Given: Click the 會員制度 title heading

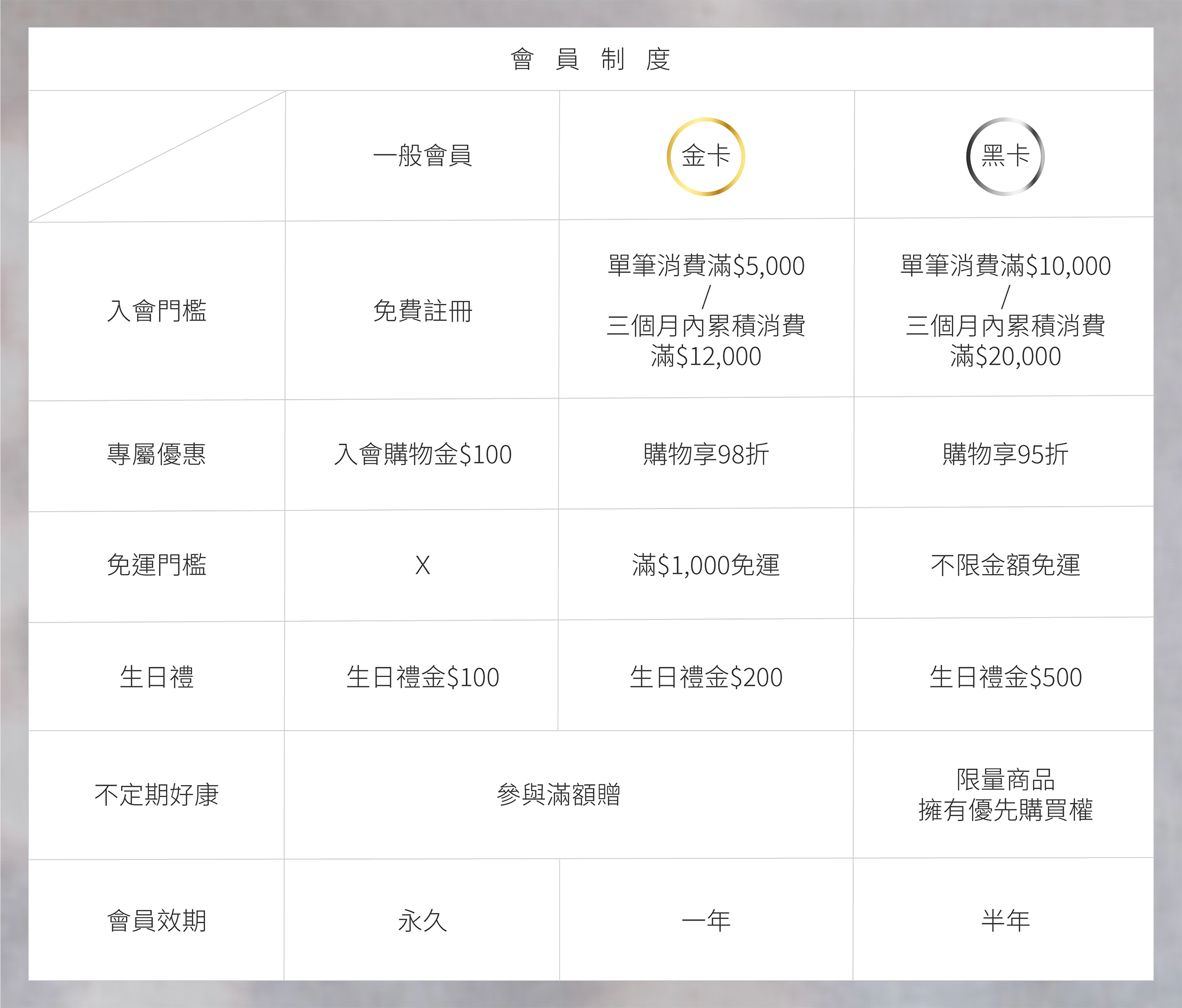Looking at the screenshot, I should 590,59.
